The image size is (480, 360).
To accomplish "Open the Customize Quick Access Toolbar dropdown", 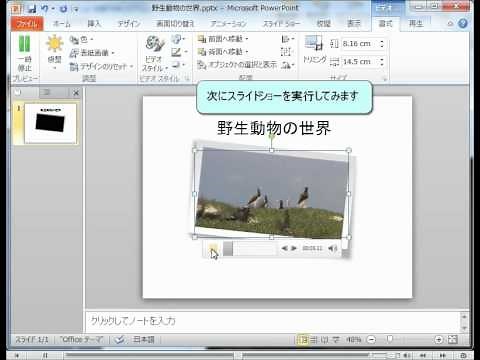I will 76,9.
